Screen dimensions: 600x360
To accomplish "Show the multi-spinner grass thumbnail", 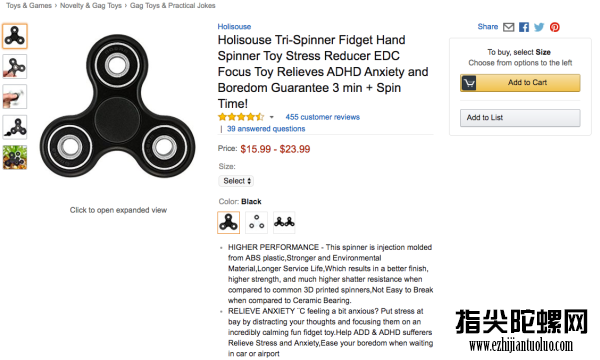I will (x=15, y=157).
